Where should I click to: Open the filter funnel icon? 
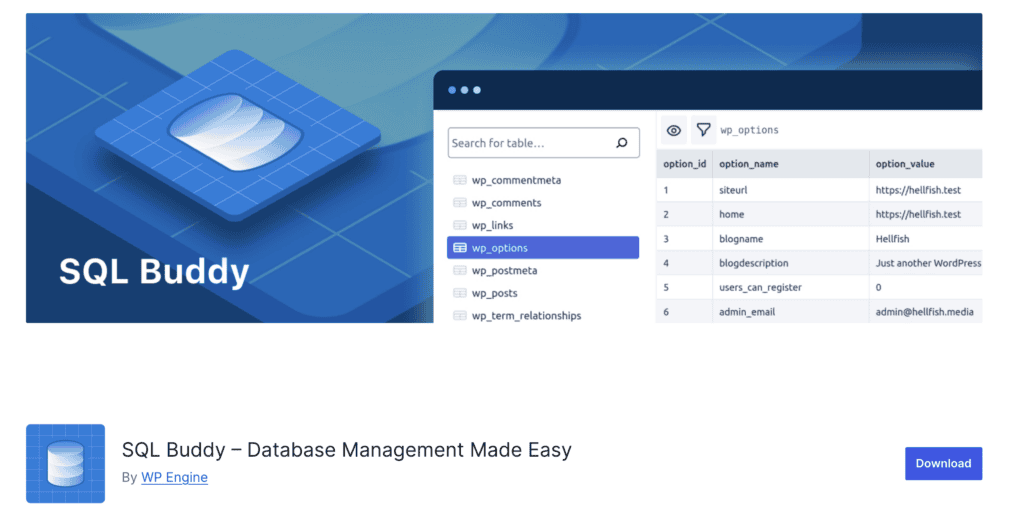703,130
